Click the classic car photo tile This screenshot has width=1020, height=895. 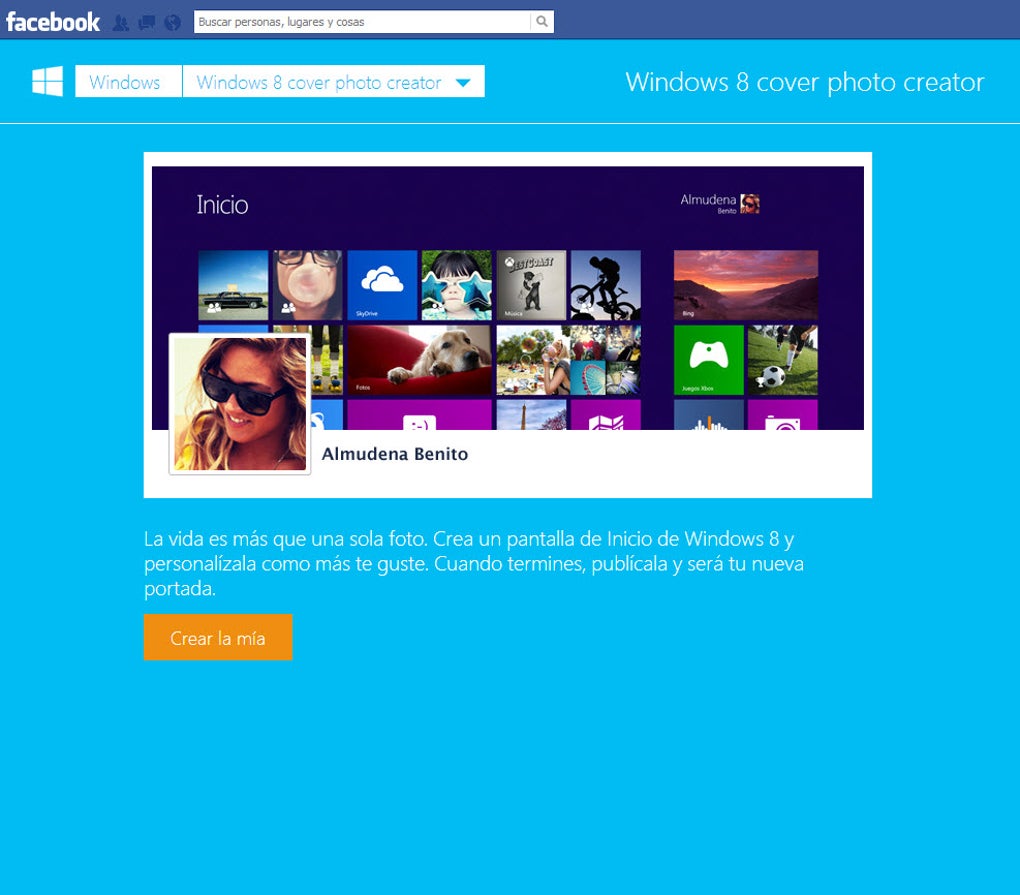[x=233, y=286]
